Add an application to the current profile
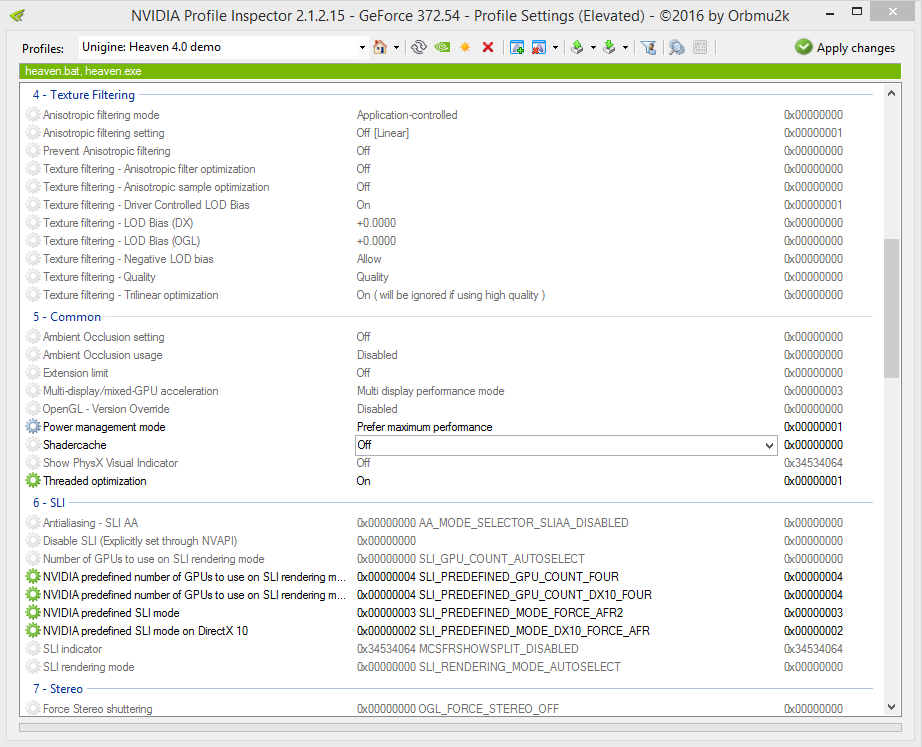The height and width of the screenshot is (747, 922). (517, 47)
